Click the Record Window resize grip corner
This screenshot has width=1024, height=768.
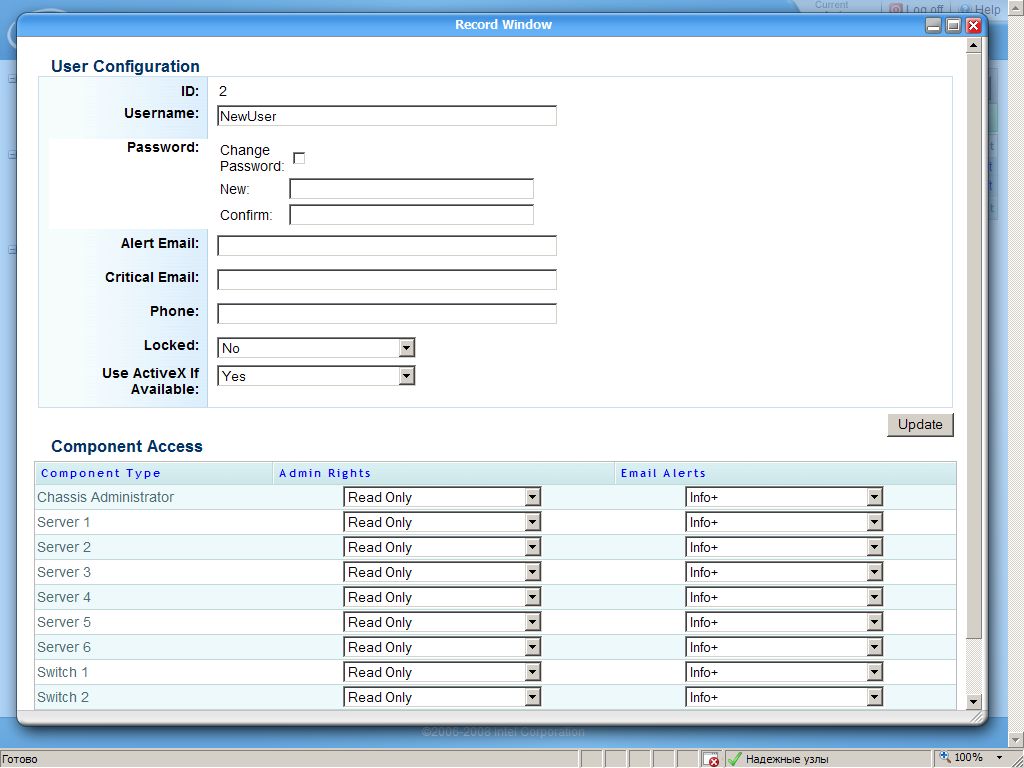coord(978,716)
